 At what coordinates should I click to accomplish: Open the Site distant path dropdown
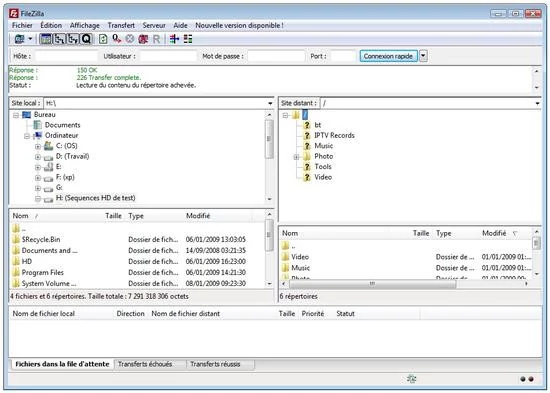coord(537,103)
